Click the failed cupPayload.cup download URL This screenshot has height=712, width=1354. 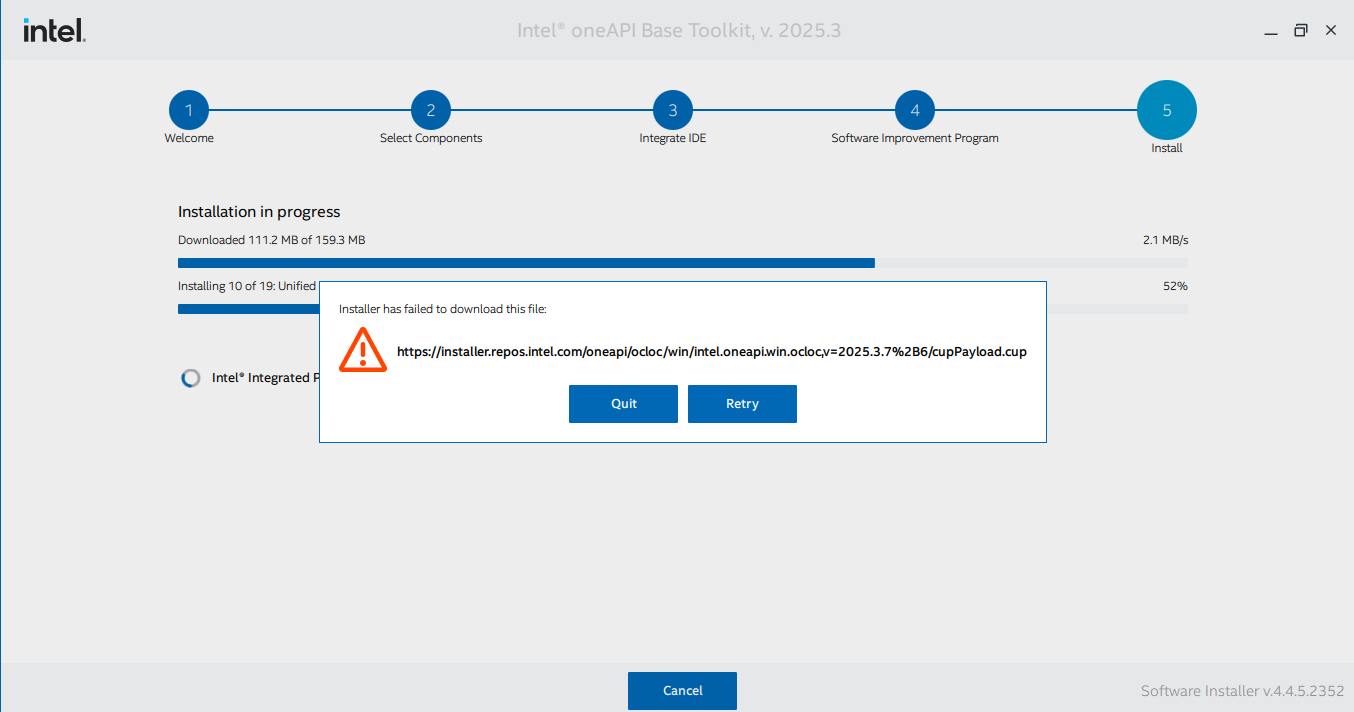pos(711,352)
